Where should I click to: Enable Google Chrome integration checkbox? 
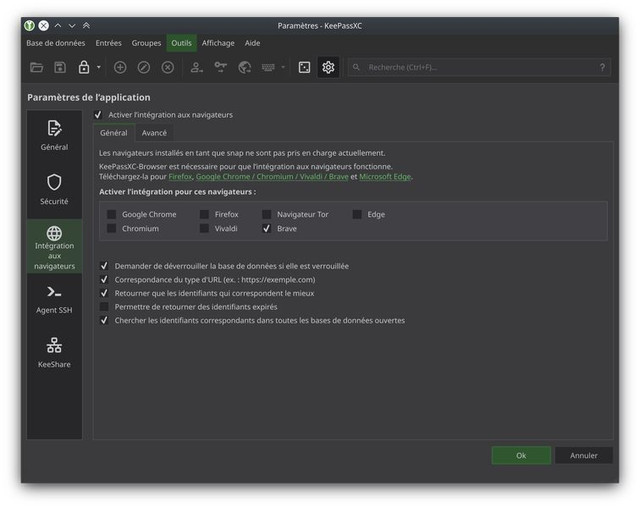point(111,214)
